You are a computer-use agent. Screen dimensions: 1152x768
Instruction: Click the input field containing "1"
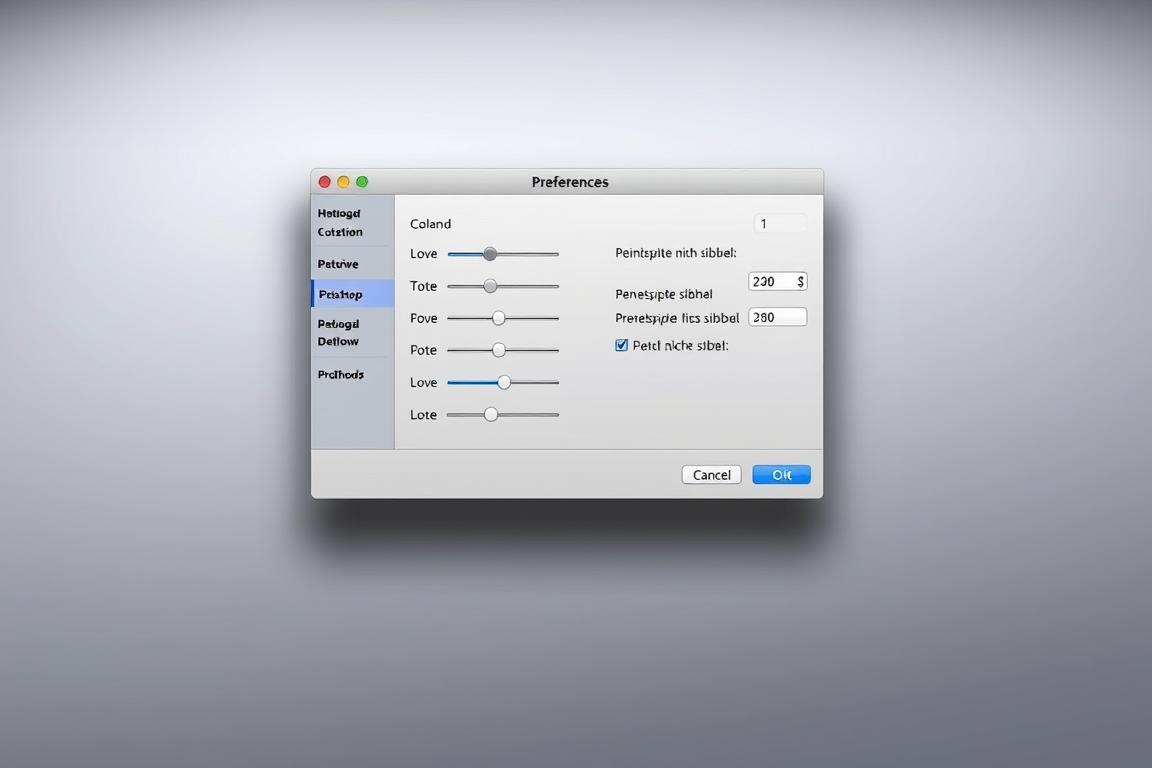tap(780, 222)
